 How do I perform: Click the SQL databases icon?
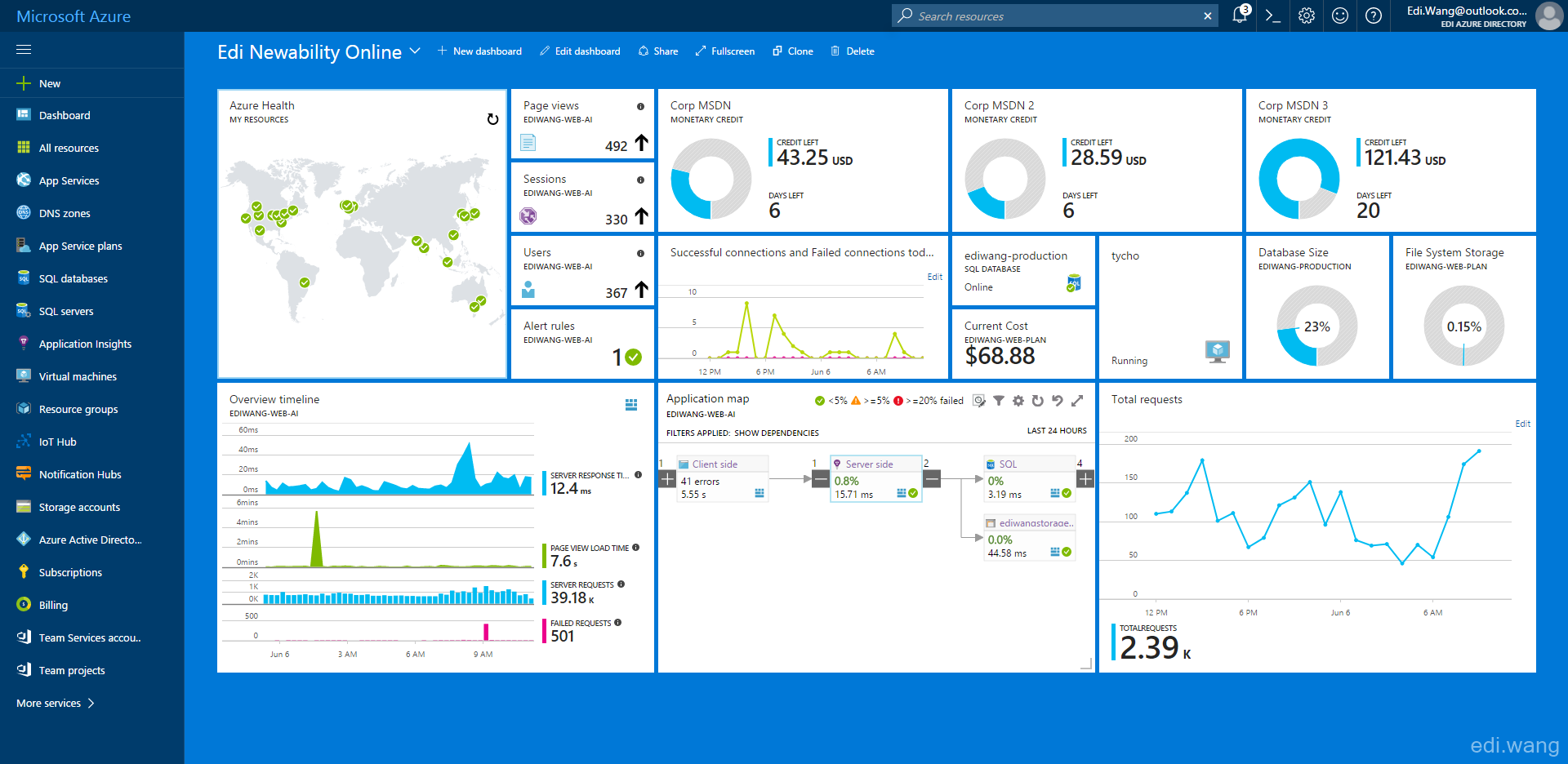[24, 278]
